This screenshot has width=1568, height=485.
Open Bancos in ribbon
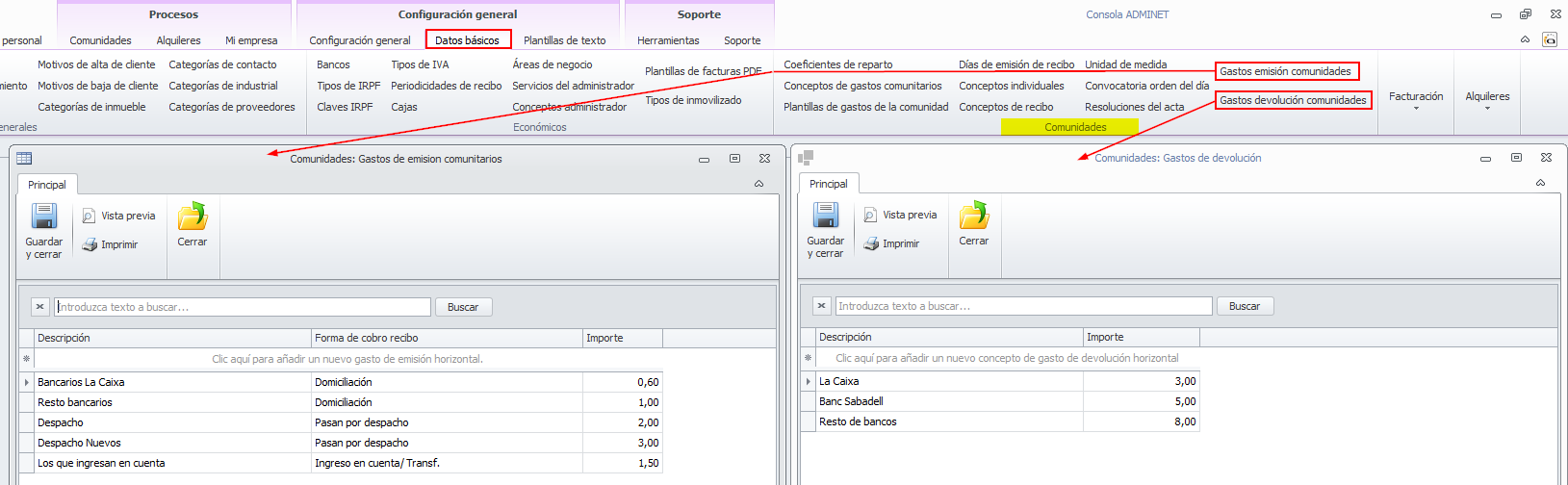click(x=333, y=64)
